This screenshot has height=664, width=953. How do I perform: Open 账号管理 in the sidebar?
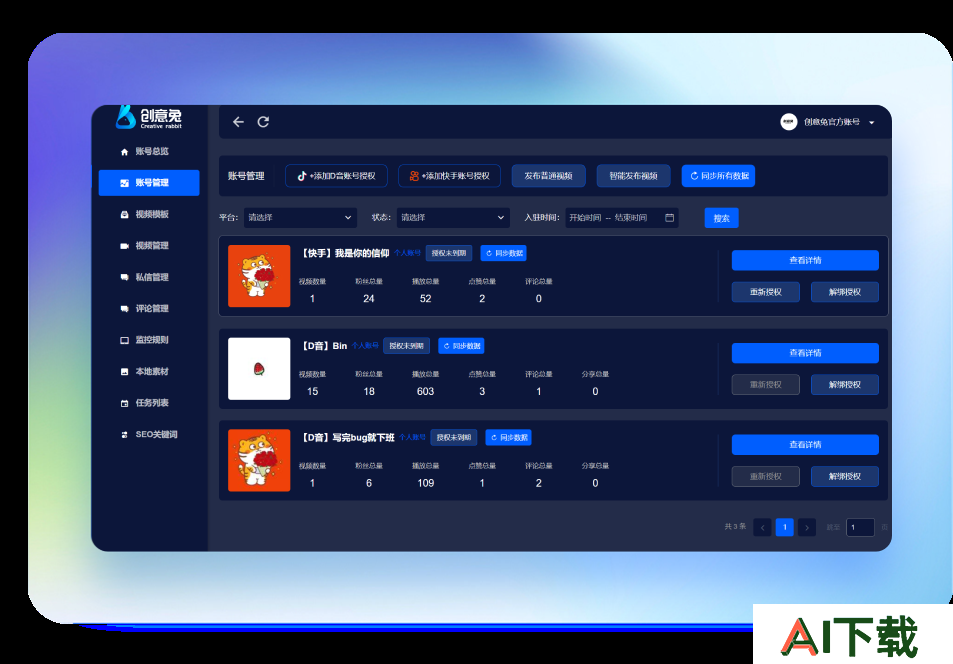tap(149, 183)
